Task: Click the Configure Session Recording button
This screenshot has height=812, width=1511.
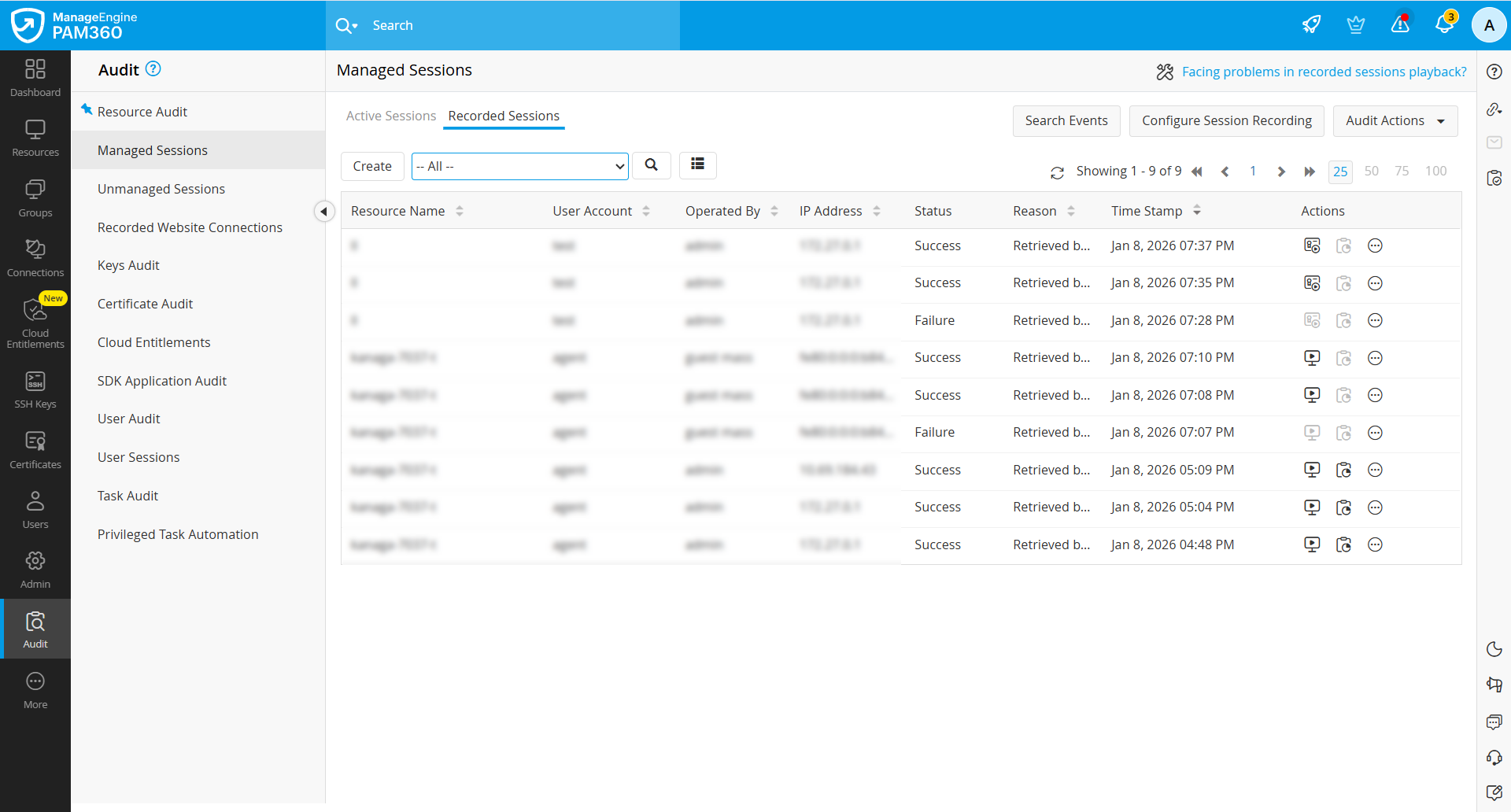Action: click(1226, 121)
